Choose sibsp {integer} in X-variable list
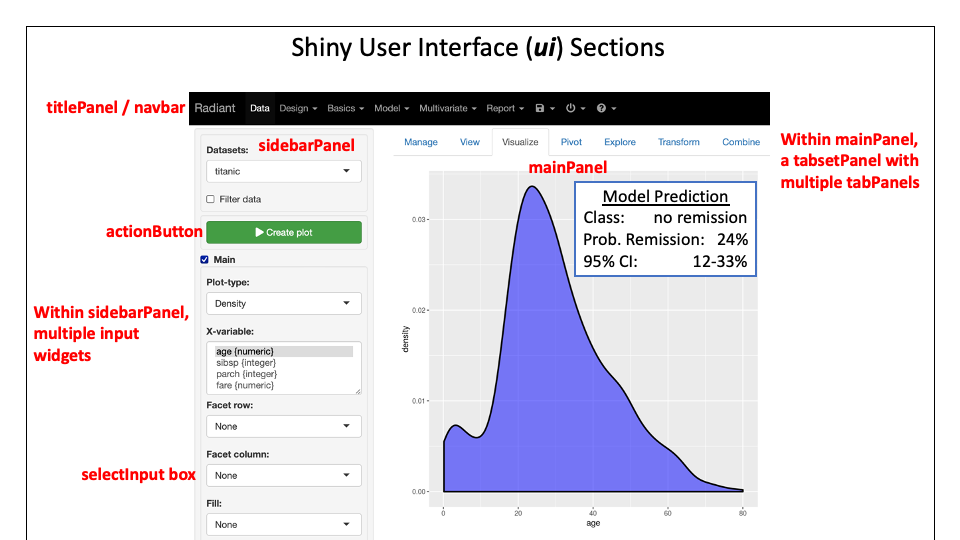 (245, 363)
